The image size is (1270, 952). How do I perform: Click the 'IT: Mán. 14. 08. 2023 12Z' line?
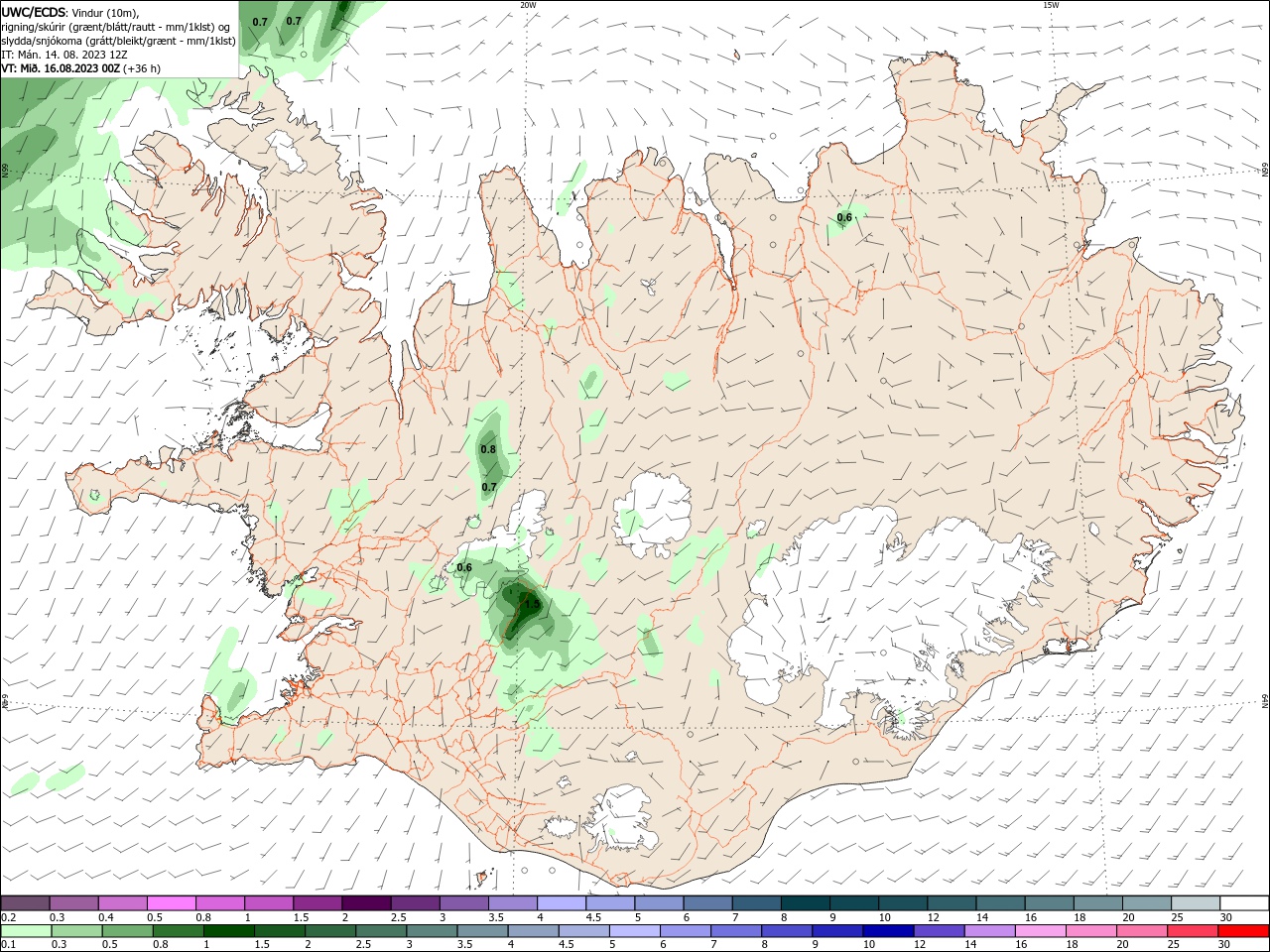(x=64, y=55)
